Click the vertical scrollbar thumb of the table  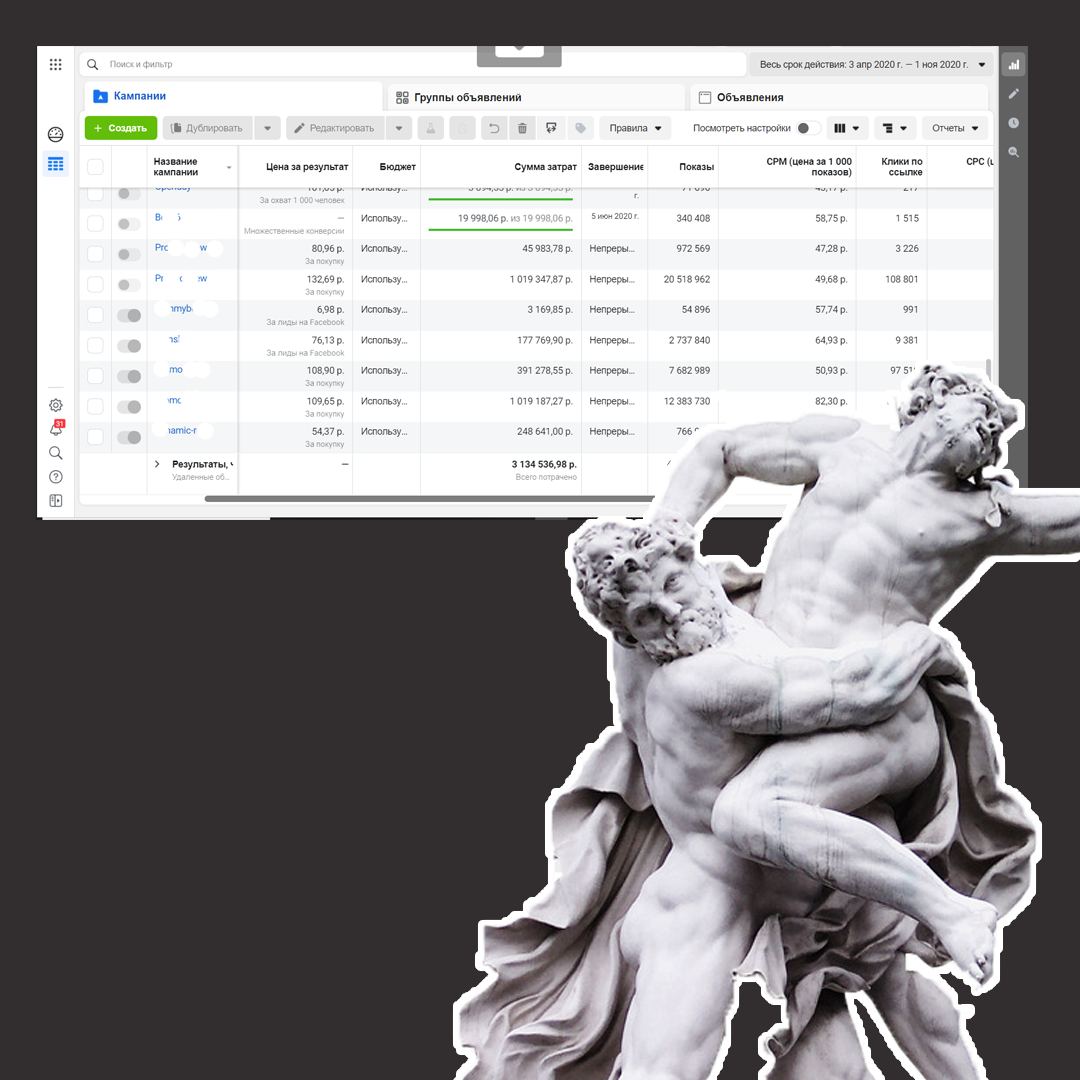[989, 368]
